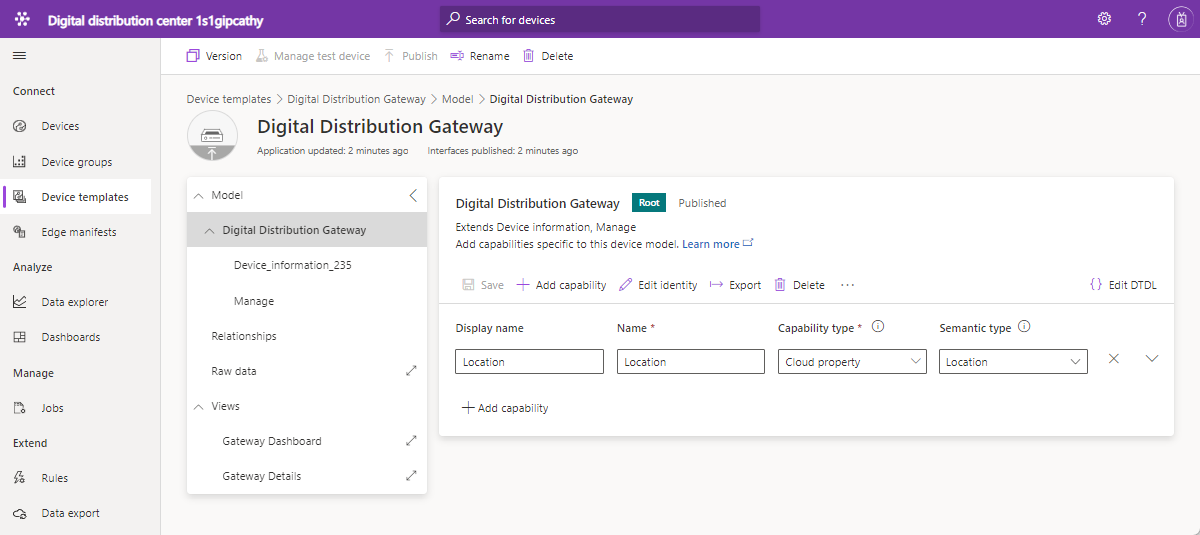Open the Learn more link
The width and height of the screenshot is (1200, 535).
pos(717,244)
